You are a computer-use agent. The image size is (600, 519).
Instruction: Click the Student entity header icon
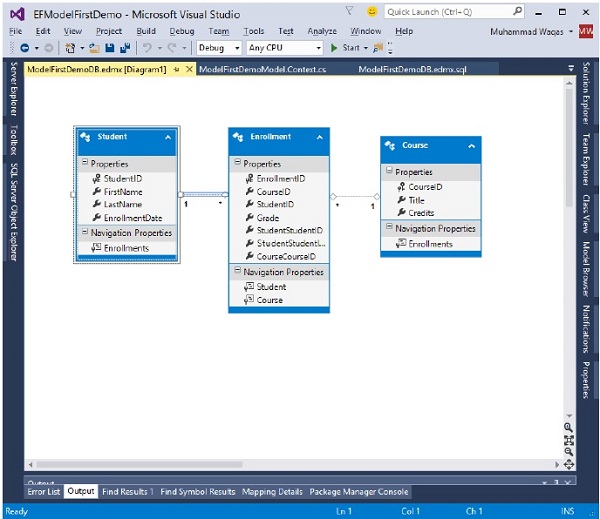[85, 137]
